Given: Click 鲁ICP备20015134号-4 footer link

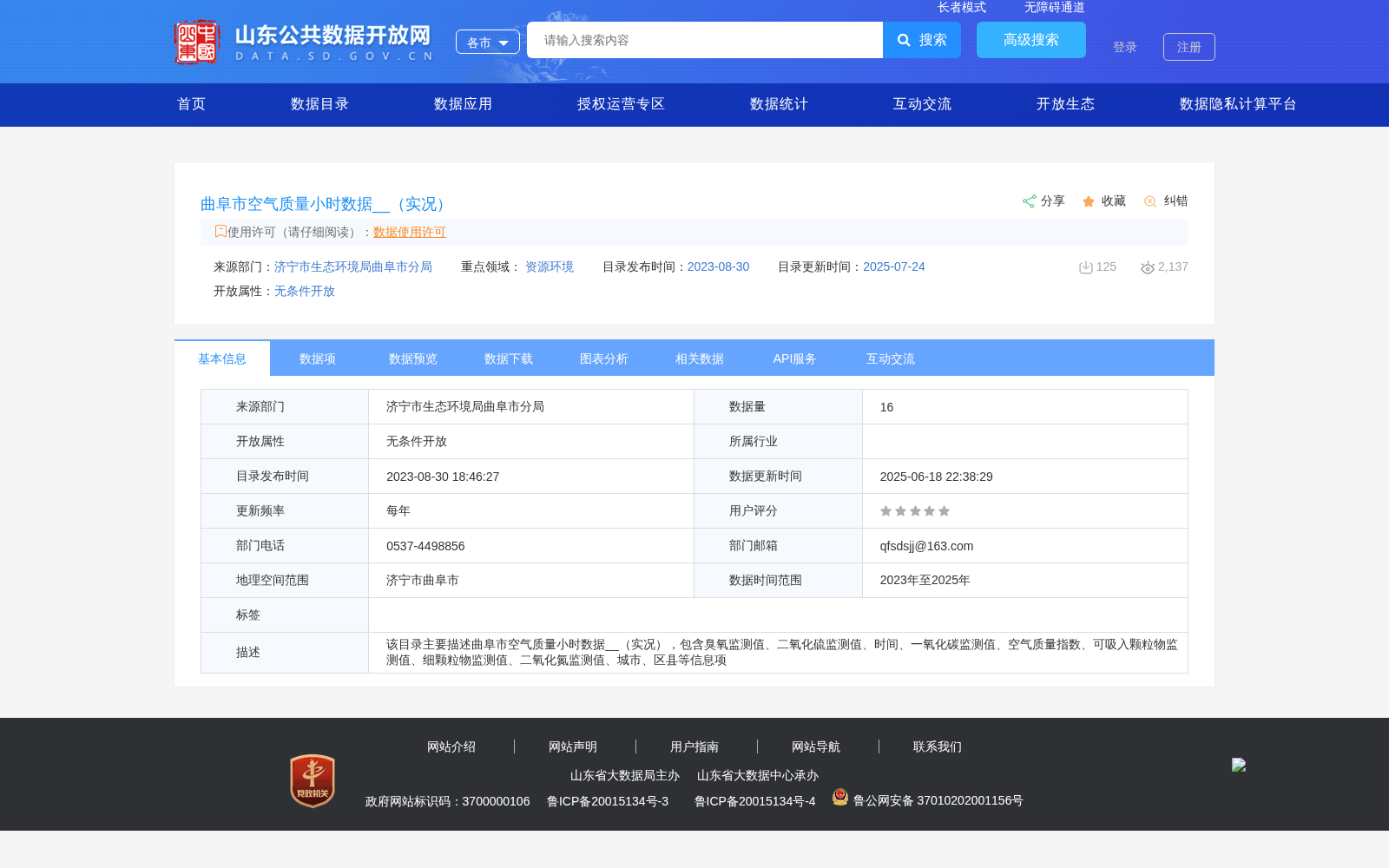Looking at the screenshot, I should (x=755, y=801).
